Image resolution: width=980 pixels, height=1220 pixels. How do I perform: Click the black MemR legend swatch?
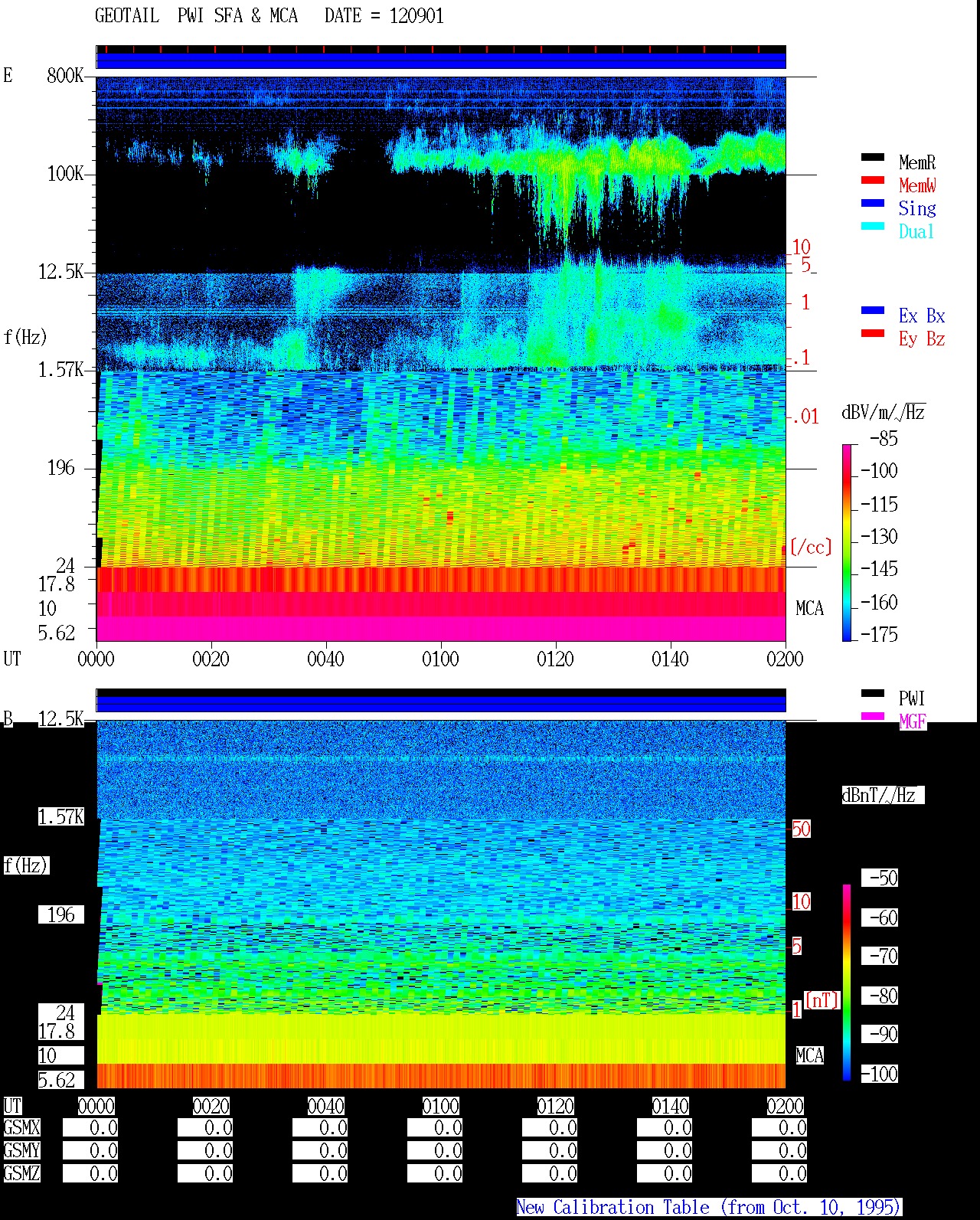[x=873, y=158]
